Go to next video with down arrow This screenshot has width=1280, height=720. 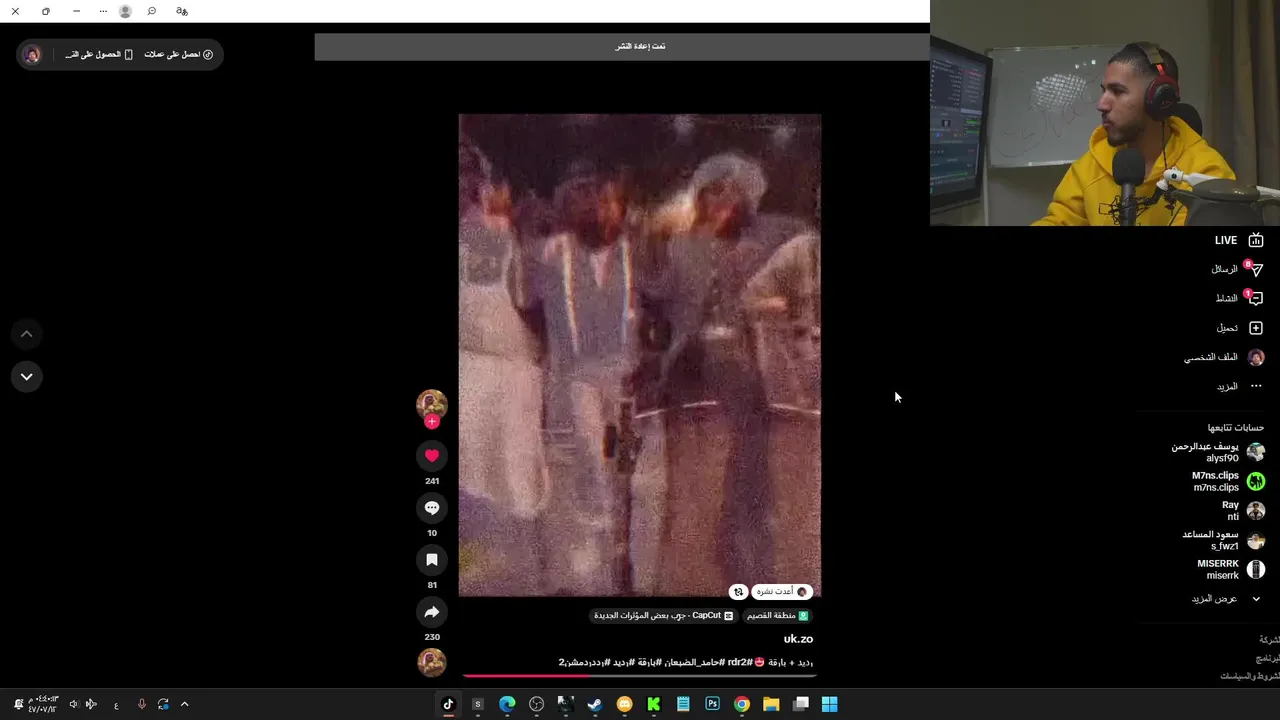click(27, 377)
